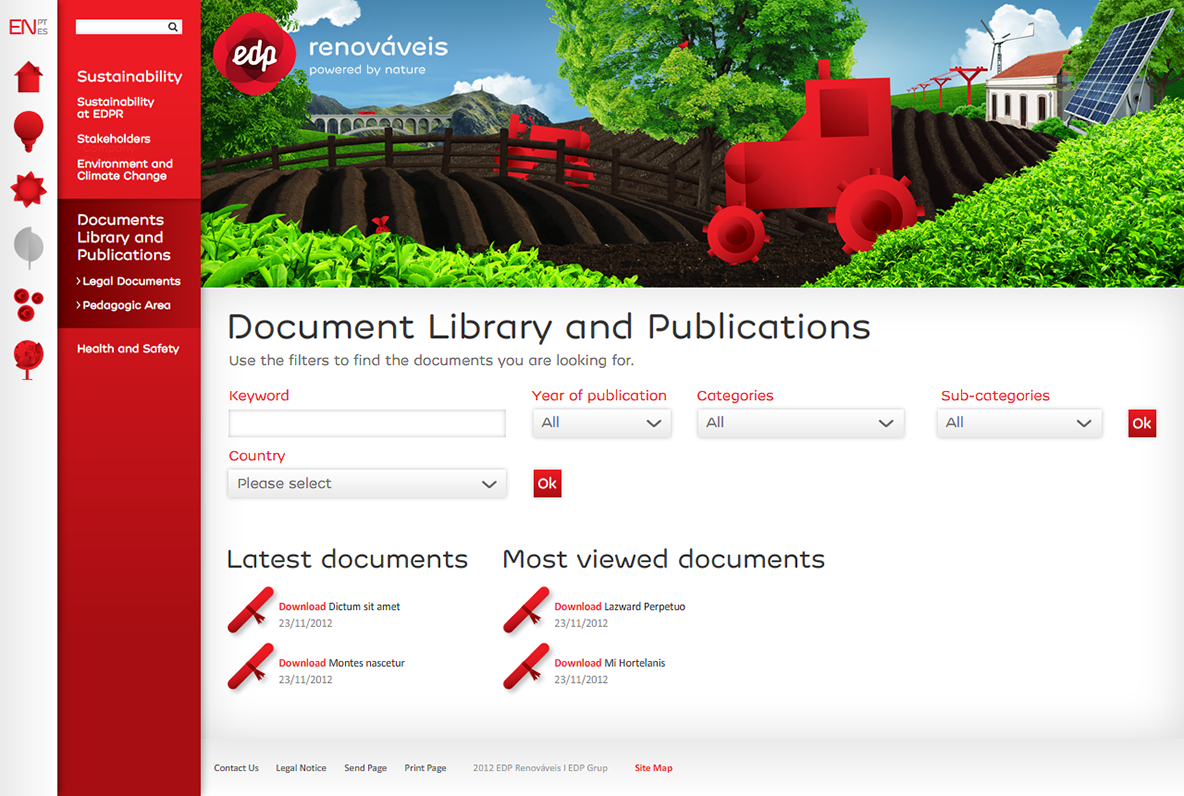Focus the top search box
This screenshot has height=796, width=1184.
[129, 27]
